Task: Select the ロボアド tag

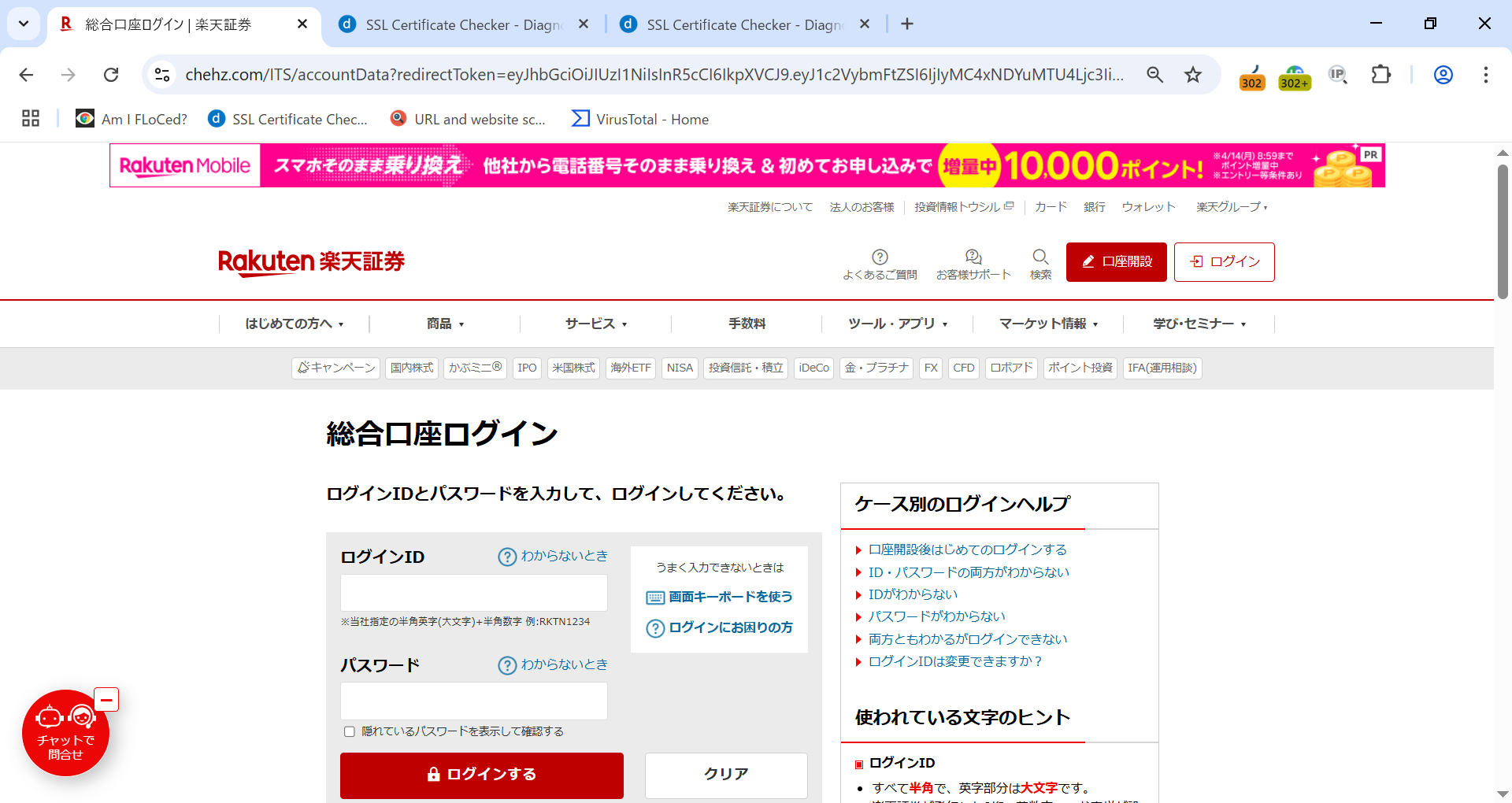Action: pyautogui.click(x=1012, y=368)
